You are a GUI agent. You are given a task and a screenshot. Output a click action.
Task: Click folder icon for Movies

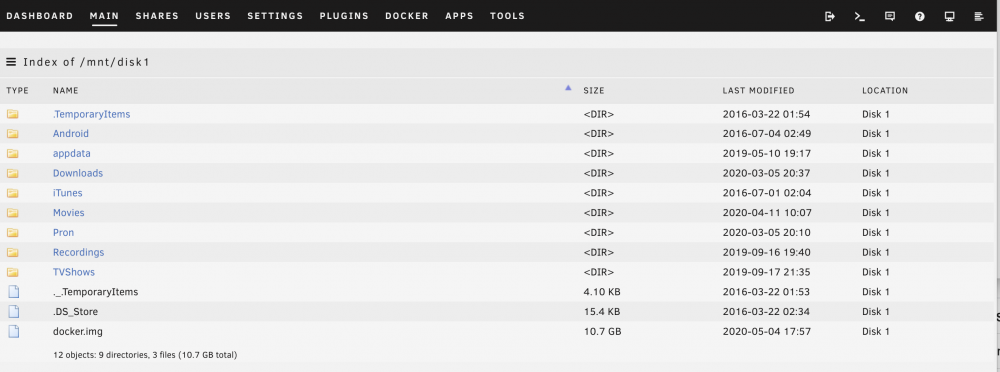(13, 213)
